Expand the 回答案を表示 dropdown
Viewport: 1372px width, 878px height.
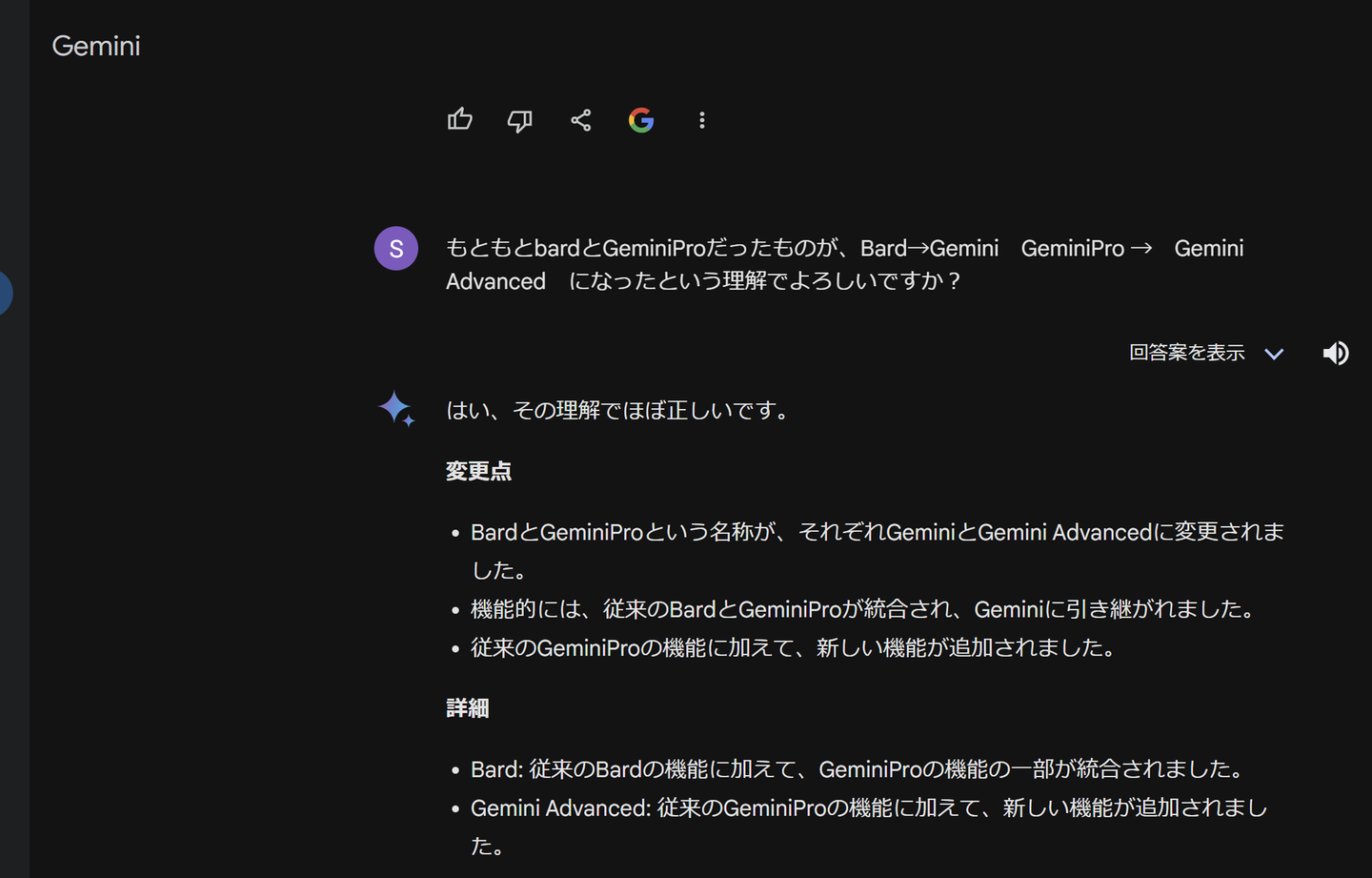[x=1207, y=353]
